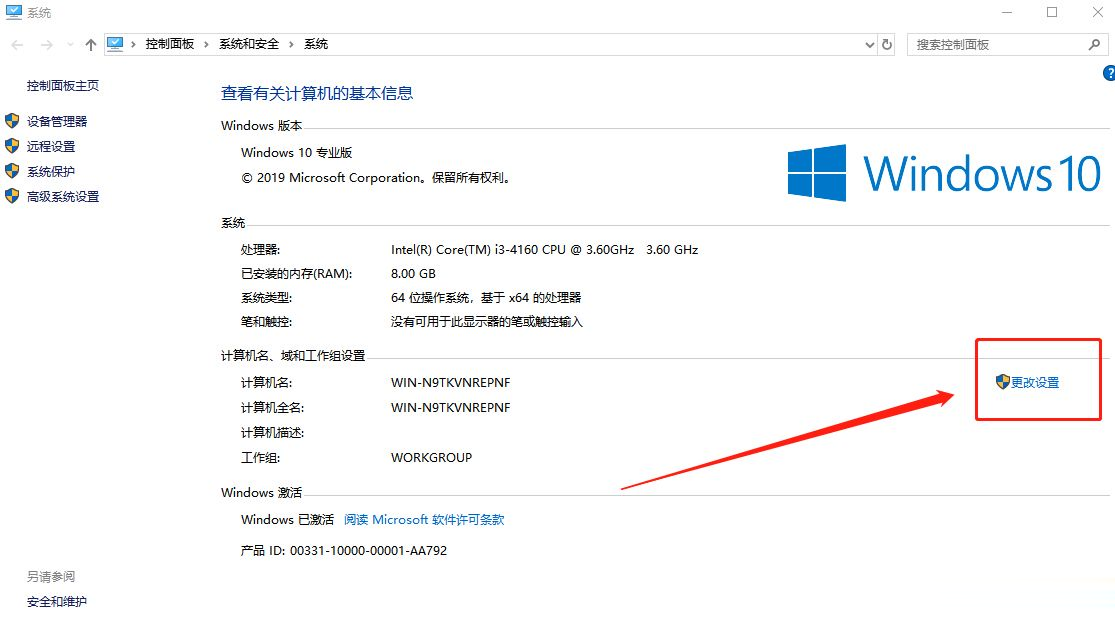Click the computer icon in address bar

coord(115,44)
